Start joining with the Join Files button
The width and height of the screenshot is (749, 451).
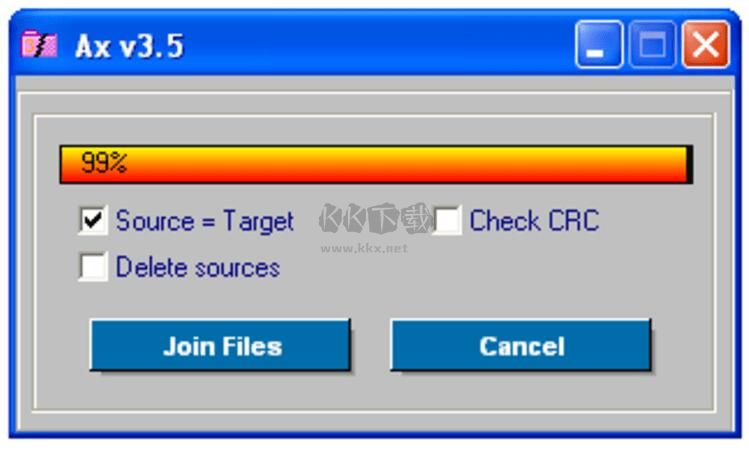[221, 345]
